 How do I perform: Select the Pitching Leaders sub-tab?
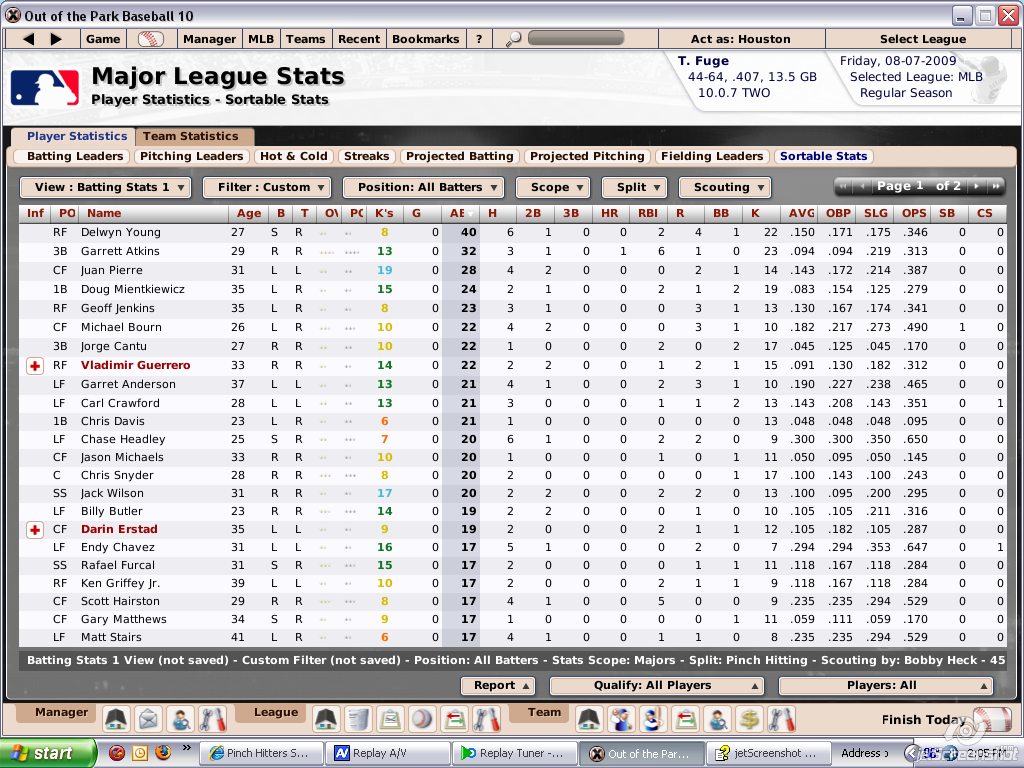(191, 156)
